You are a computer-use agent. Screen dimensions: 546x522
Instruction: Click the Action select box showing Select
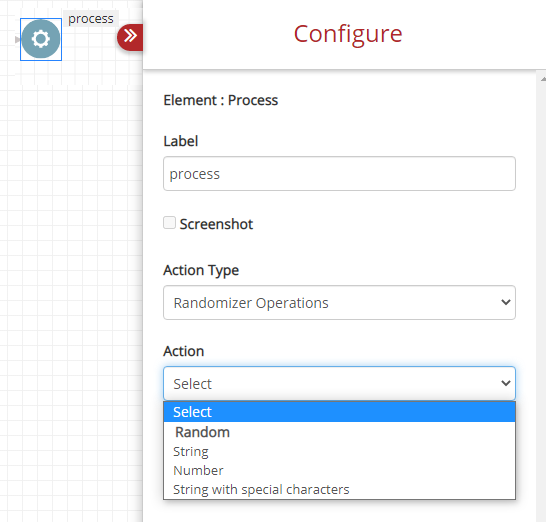point(339,383)
